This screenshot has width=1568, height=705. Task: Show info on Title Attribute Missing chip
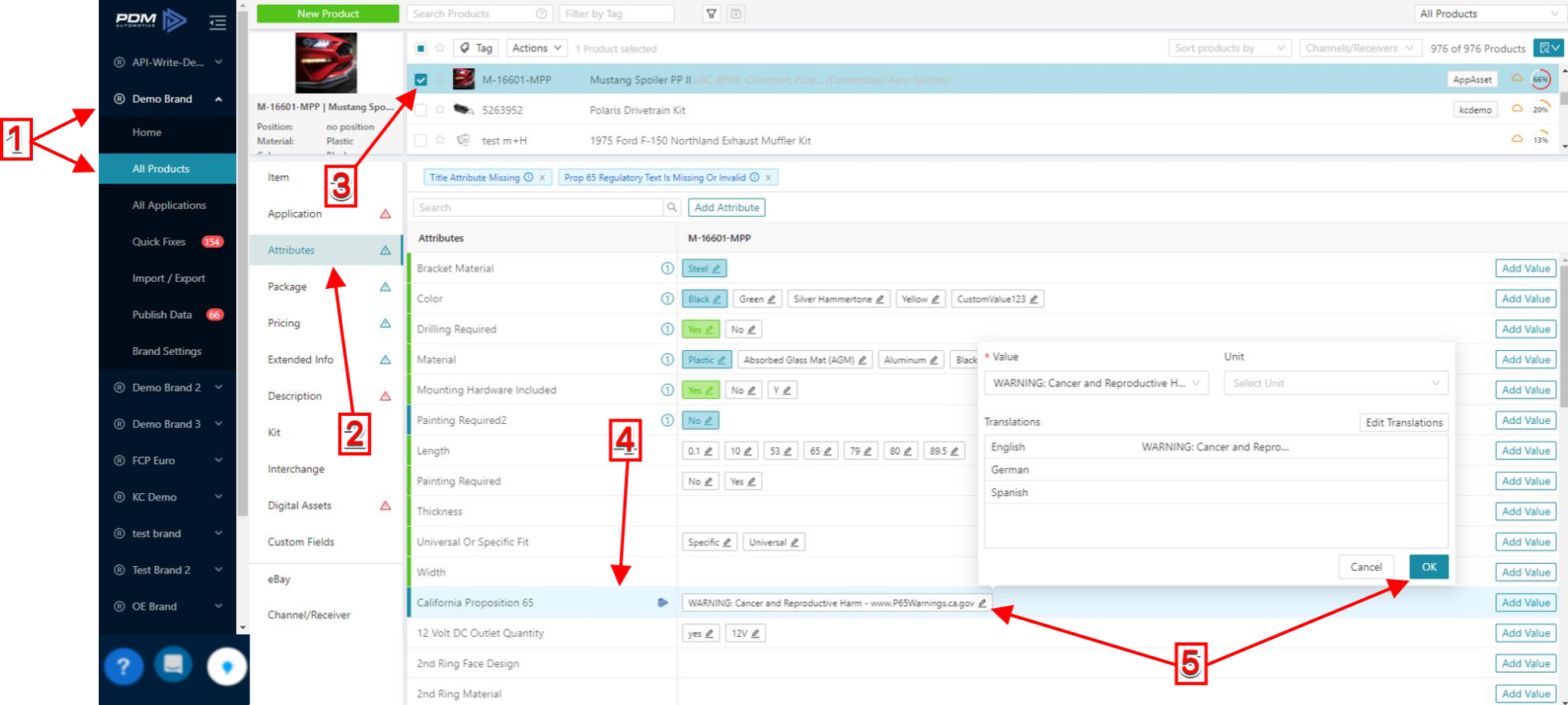tap(528, 177)
